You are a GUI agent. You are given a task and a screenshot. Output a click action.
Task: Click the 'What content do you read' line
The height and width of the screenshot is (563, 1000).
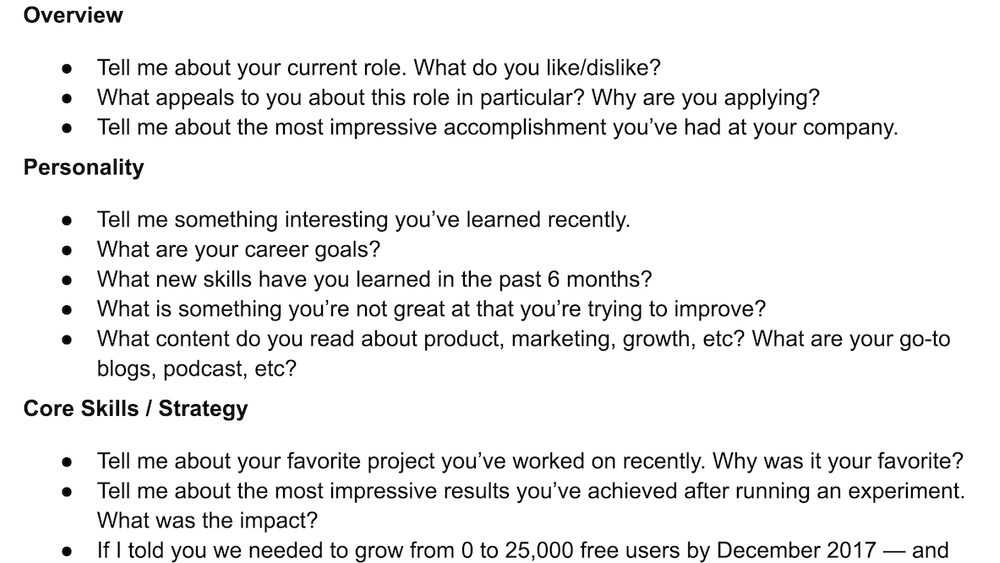tap(524, 339)
